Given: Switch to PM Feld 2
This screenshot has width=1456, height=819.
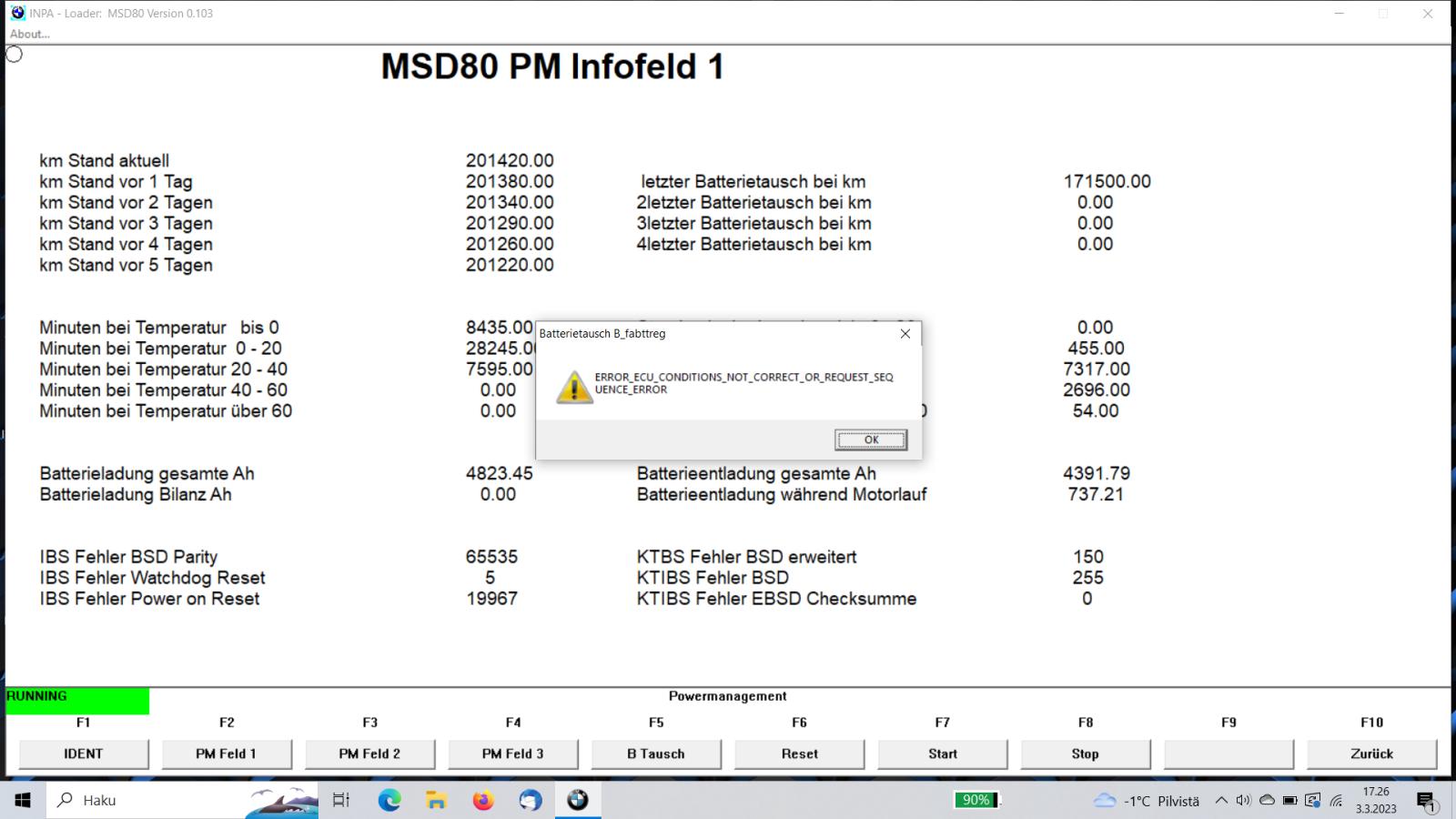Looking at the screenshot, I should (369, 753).
